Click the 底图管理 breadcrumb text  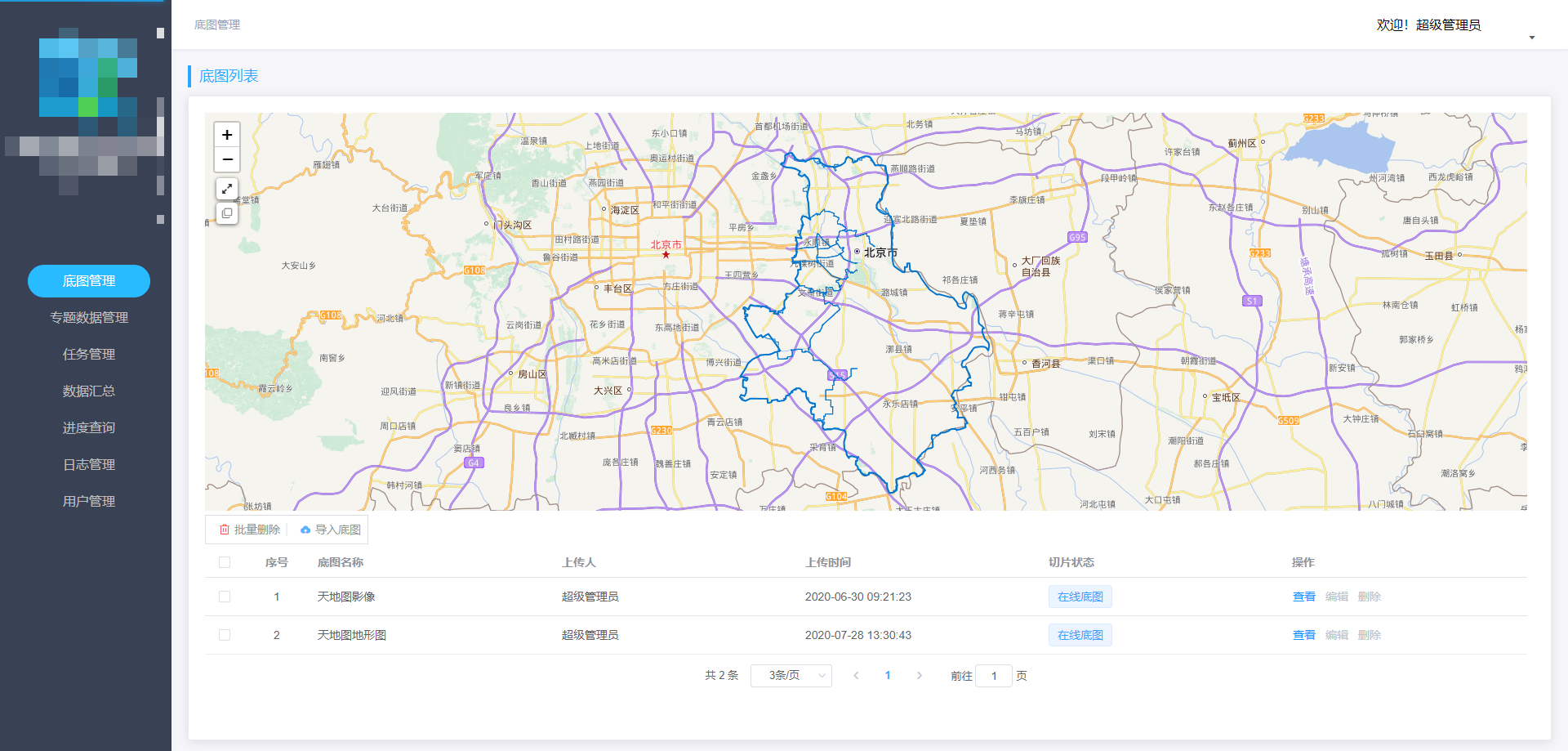click(217, 25)
